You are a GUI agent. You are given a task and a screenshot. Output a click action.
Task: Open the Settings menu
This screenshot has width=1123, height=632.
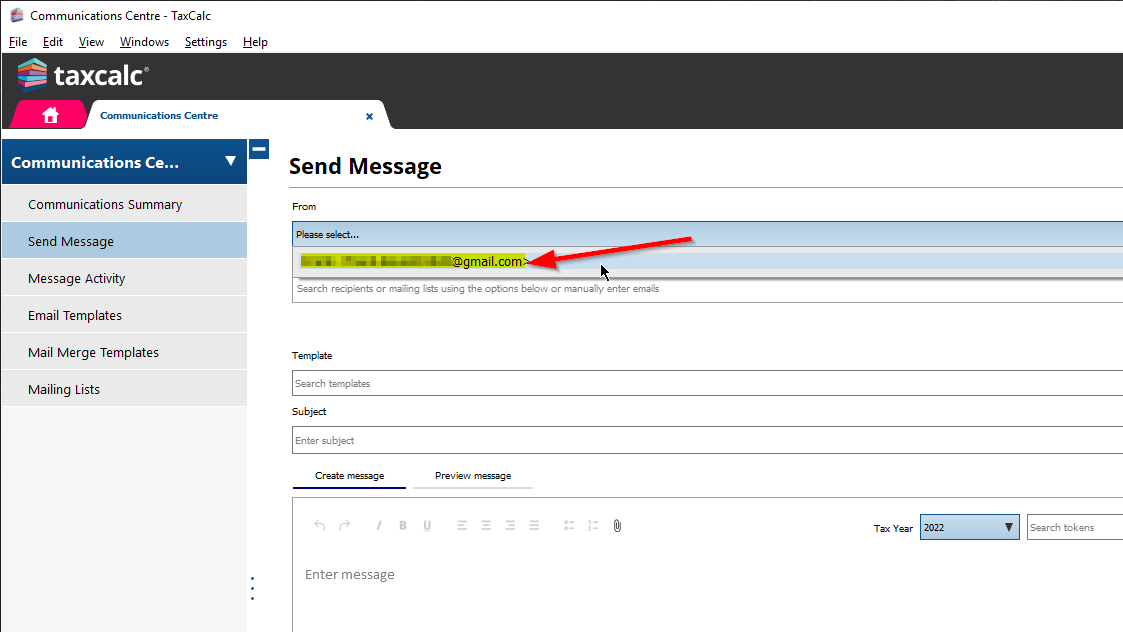pyautogui.click(x=206, y=42)
